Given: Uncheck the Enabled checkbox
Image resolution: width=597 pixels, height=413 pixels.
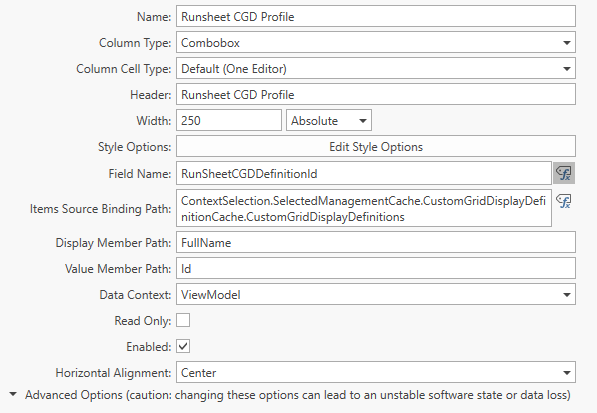Looking at the screenshot, I should [x=183, y=346].
